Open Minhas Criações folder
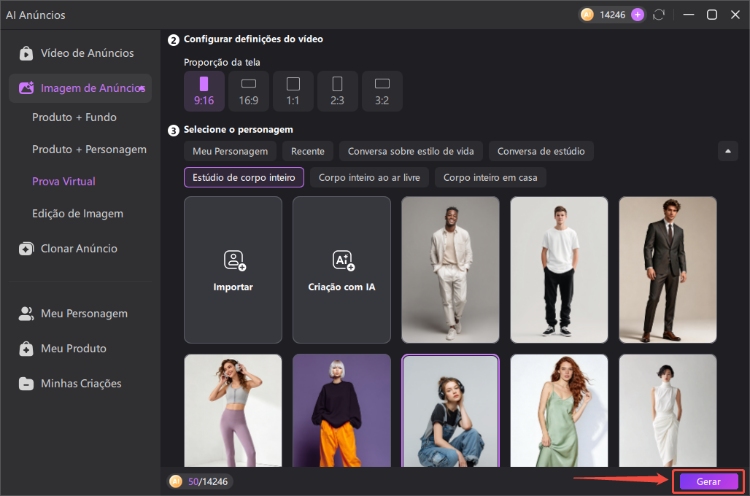The width and height of the screenshot is (750, 496). click(x=80, y=383)
